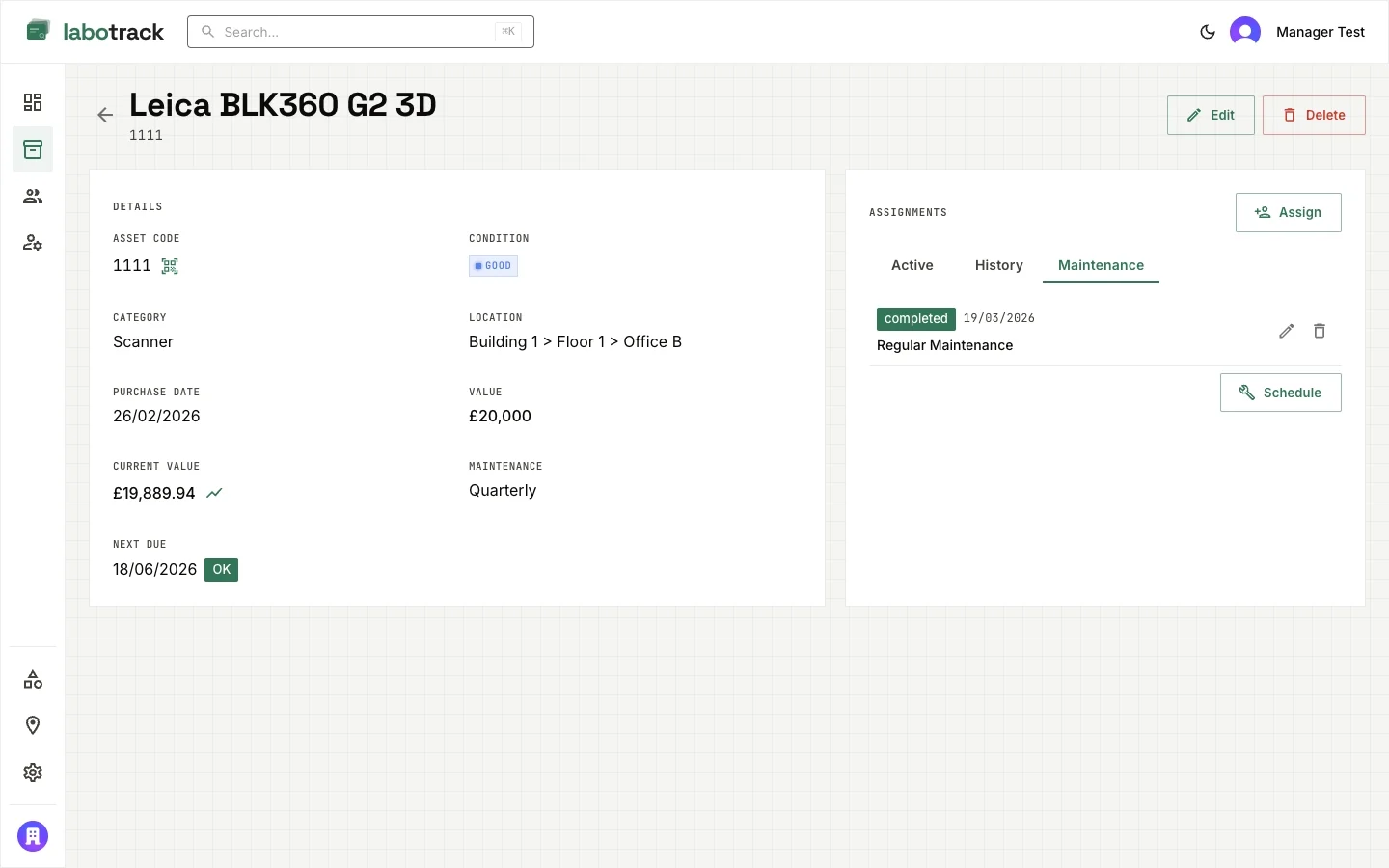Click the value trend chart icon
The height and width of the screenshot is (868, 1389).
click(x=214, y=493)
